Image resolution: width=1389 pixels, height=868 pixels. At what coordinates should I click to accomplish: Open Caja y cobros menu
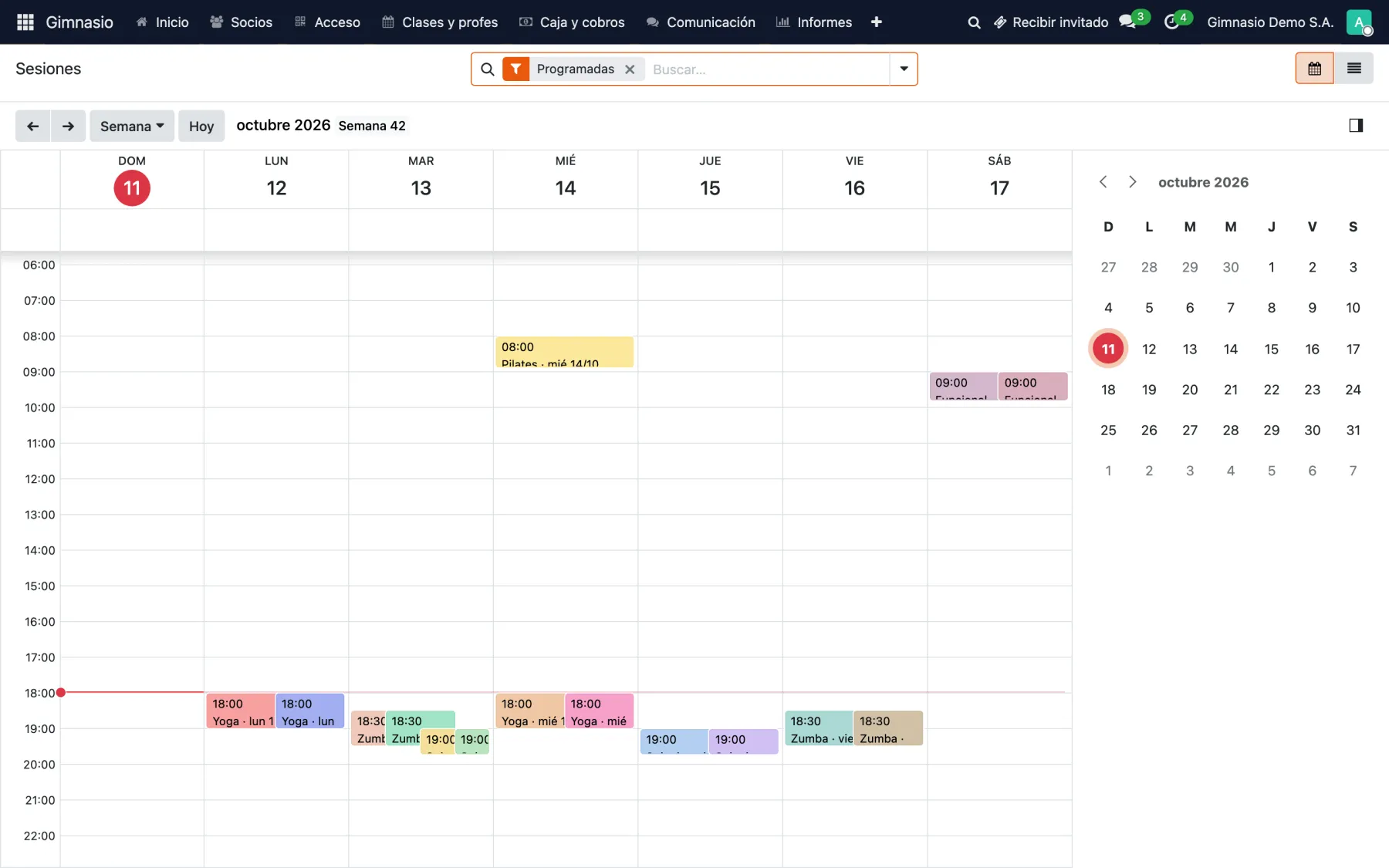tap(572, 22)
